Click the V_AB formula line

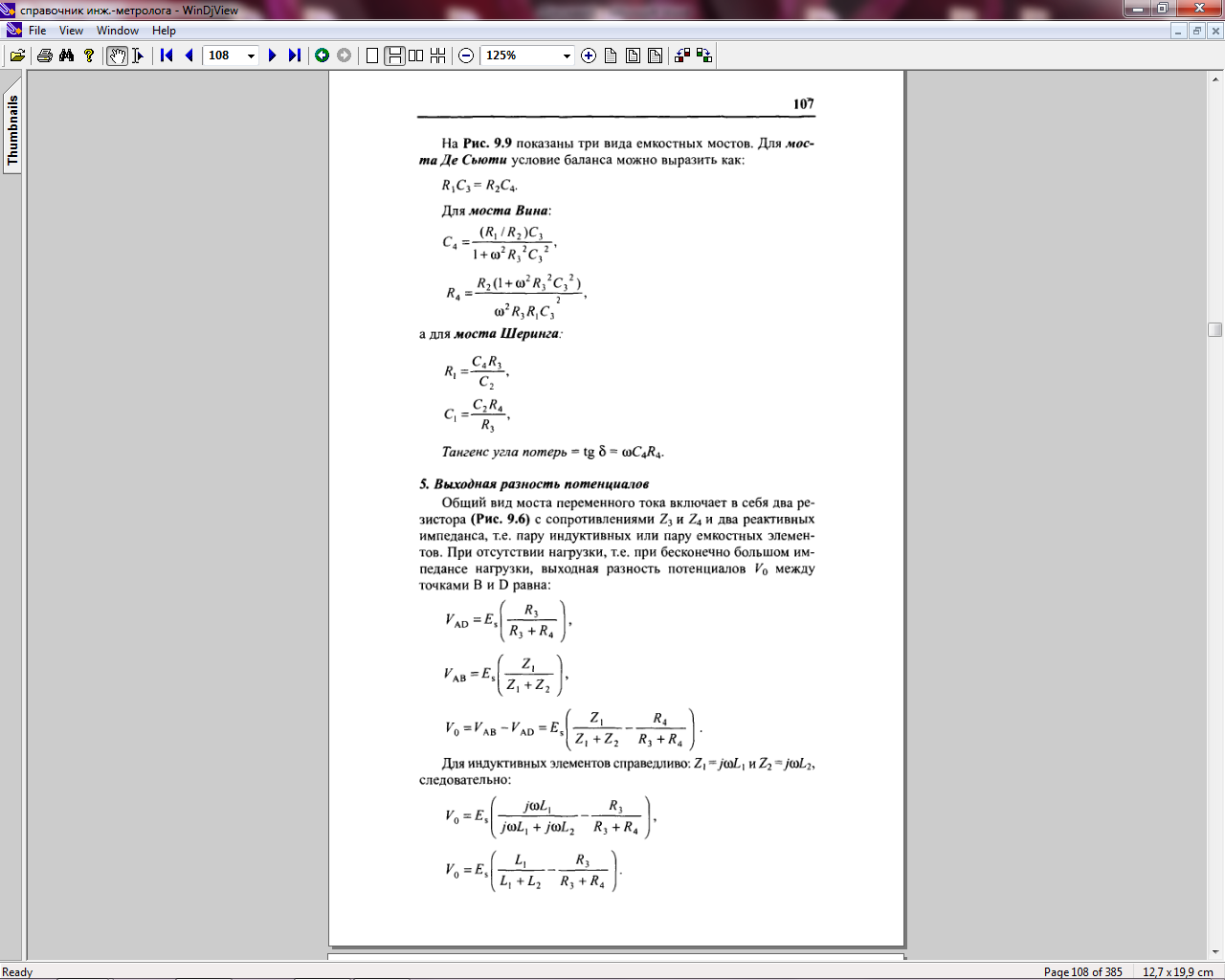pyautogui.click(x=506, y=675)
